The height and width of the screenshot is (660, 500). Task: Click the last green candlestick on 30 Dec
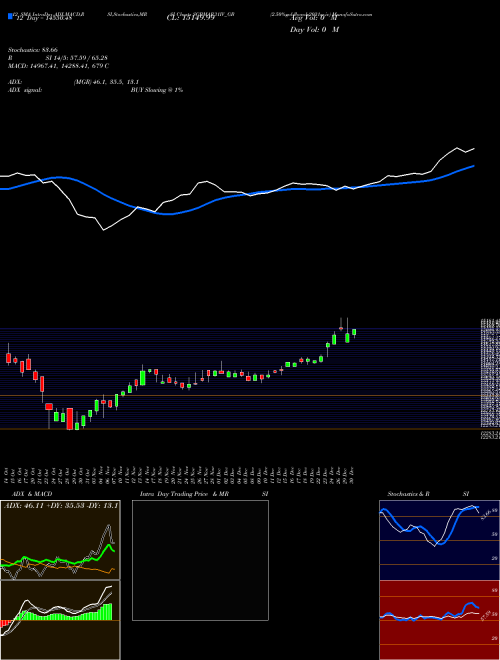354,333
